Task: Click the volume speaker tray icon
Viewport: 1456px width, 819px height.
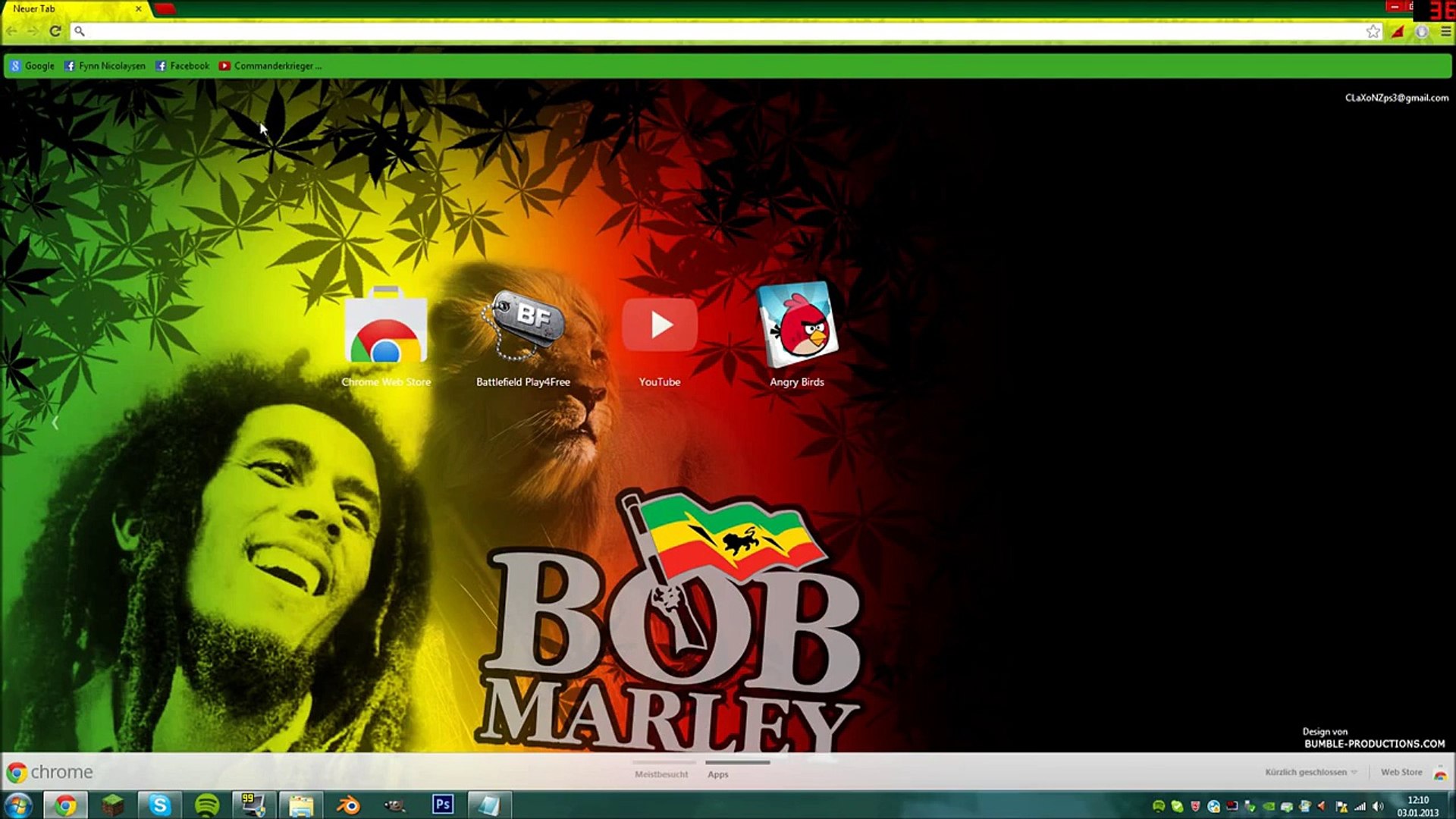Action: pyautogui.click(x=1378, y=807)
